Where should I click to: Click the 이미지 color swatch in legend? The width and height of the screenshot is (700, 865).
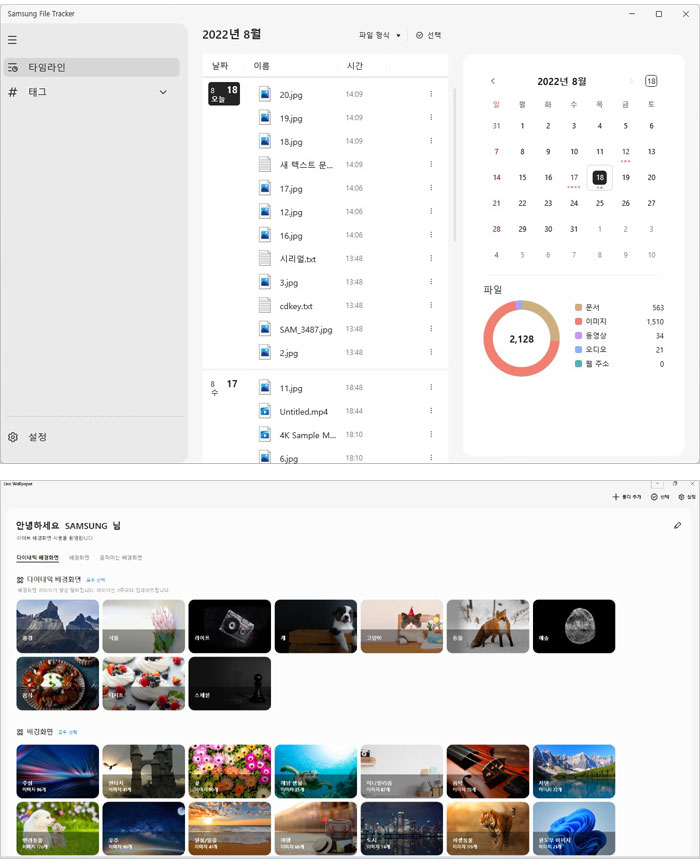[x=579, y=322]
